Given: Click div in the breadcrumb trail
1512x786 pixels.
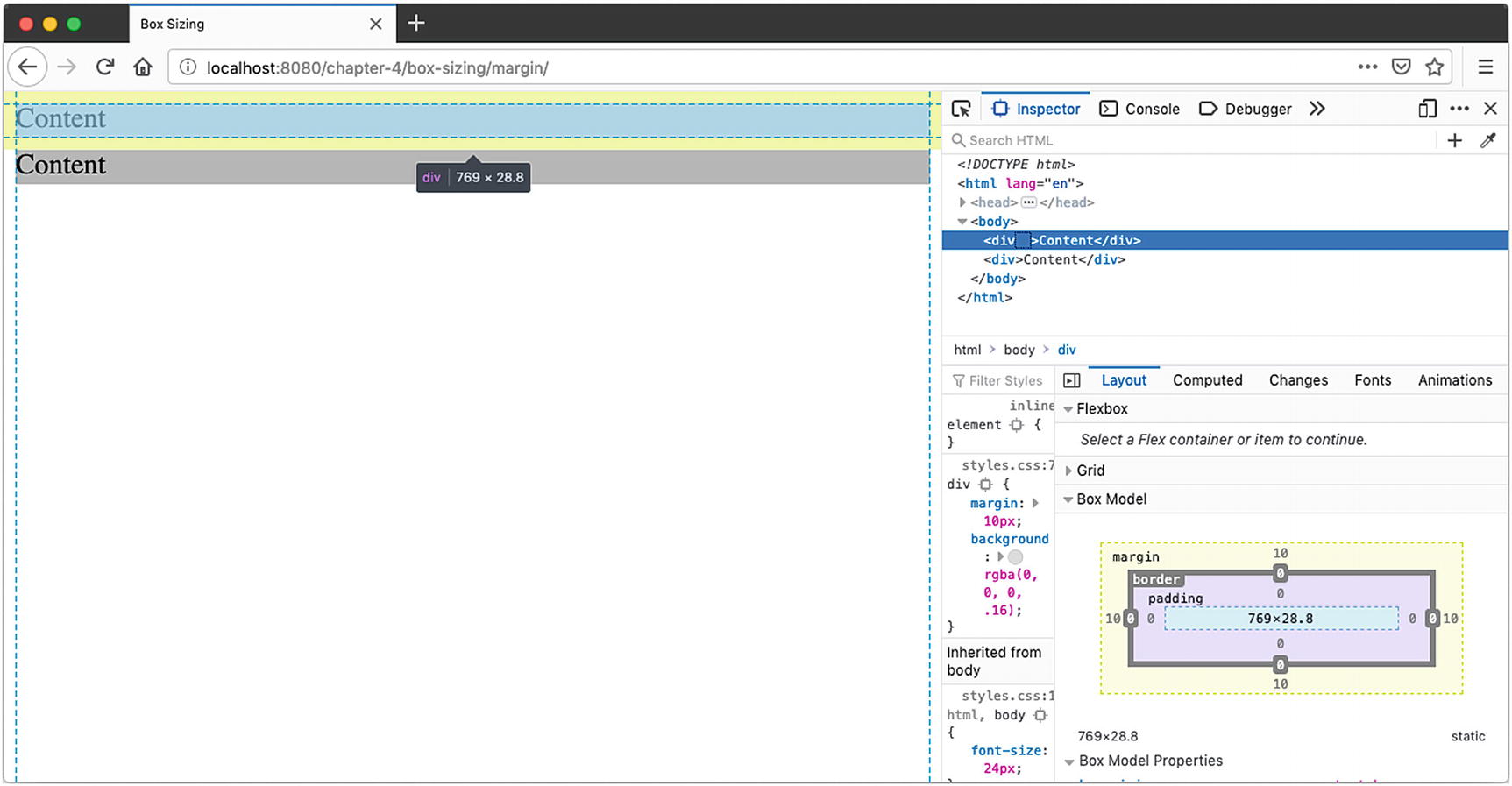Looking at the screenshot, I should coord(1067,350).
